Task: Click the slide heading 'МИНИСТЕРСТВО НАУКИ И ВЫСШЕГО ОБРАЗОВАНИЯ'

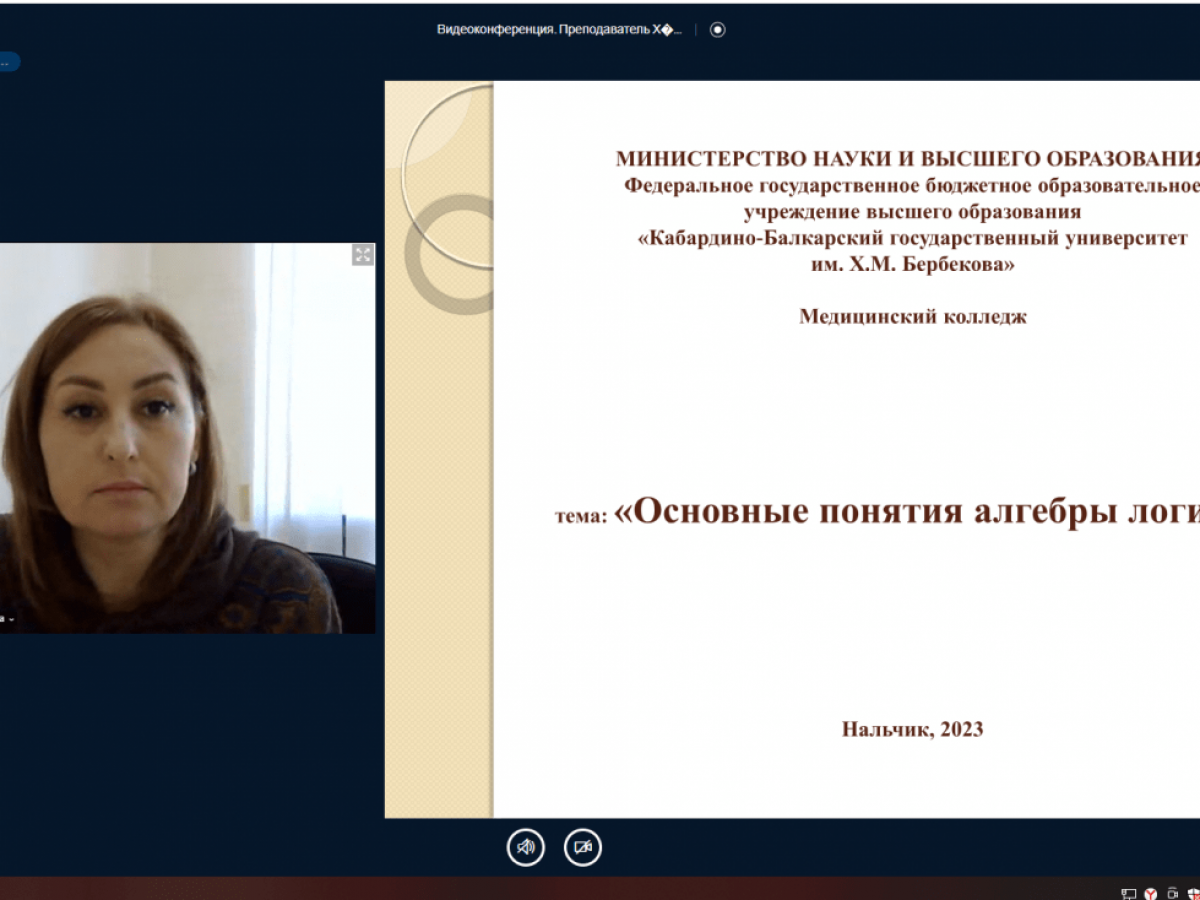Action: tap(908, 158)
